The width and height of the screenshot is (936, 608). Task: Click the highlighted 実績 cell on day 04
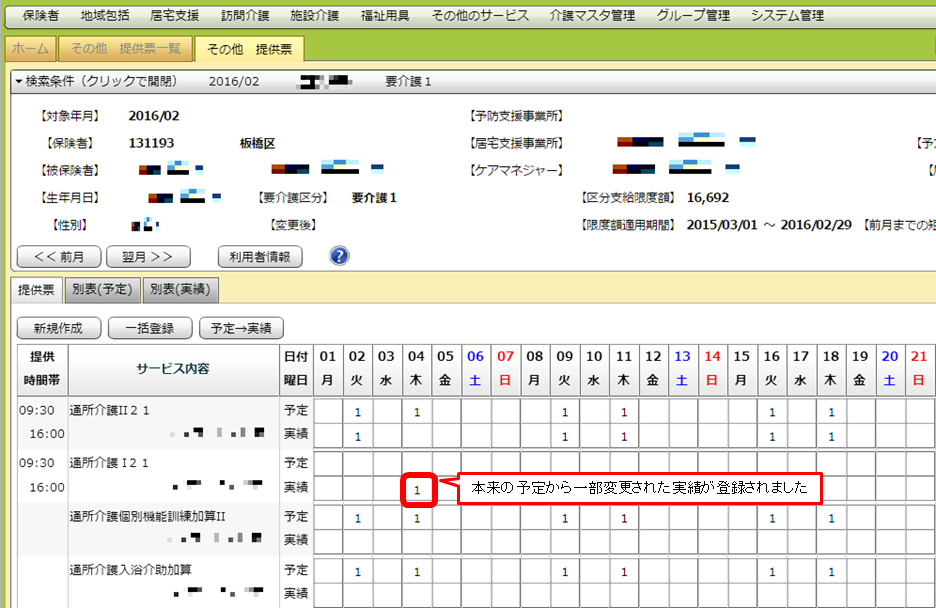click(x=418, y=490)
